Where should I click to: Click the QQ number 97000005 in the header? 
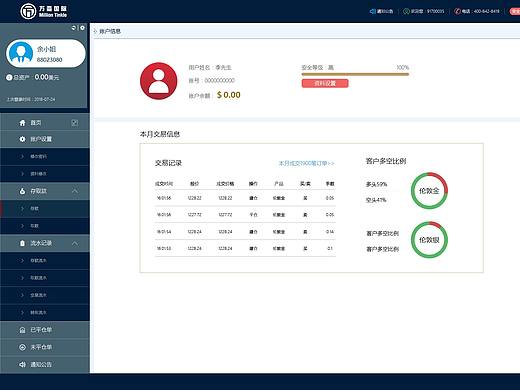click(435, 11)
